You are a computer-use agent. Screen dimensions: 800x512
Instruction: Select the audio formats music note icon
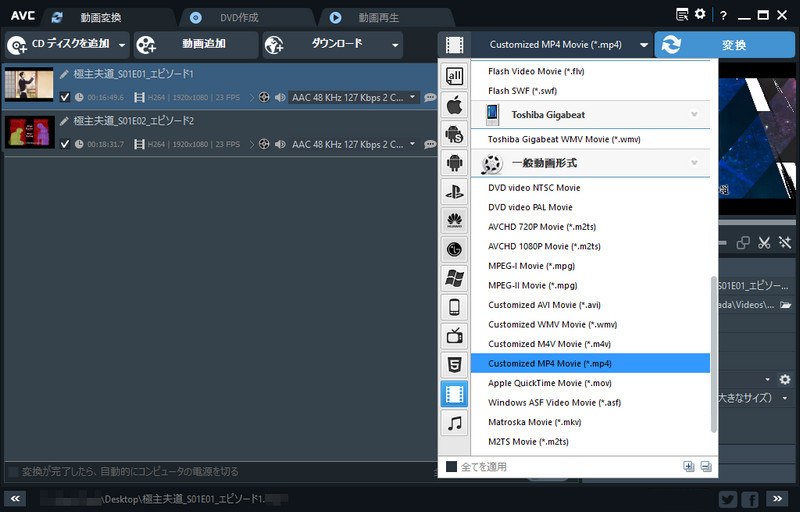pos(454,423)
